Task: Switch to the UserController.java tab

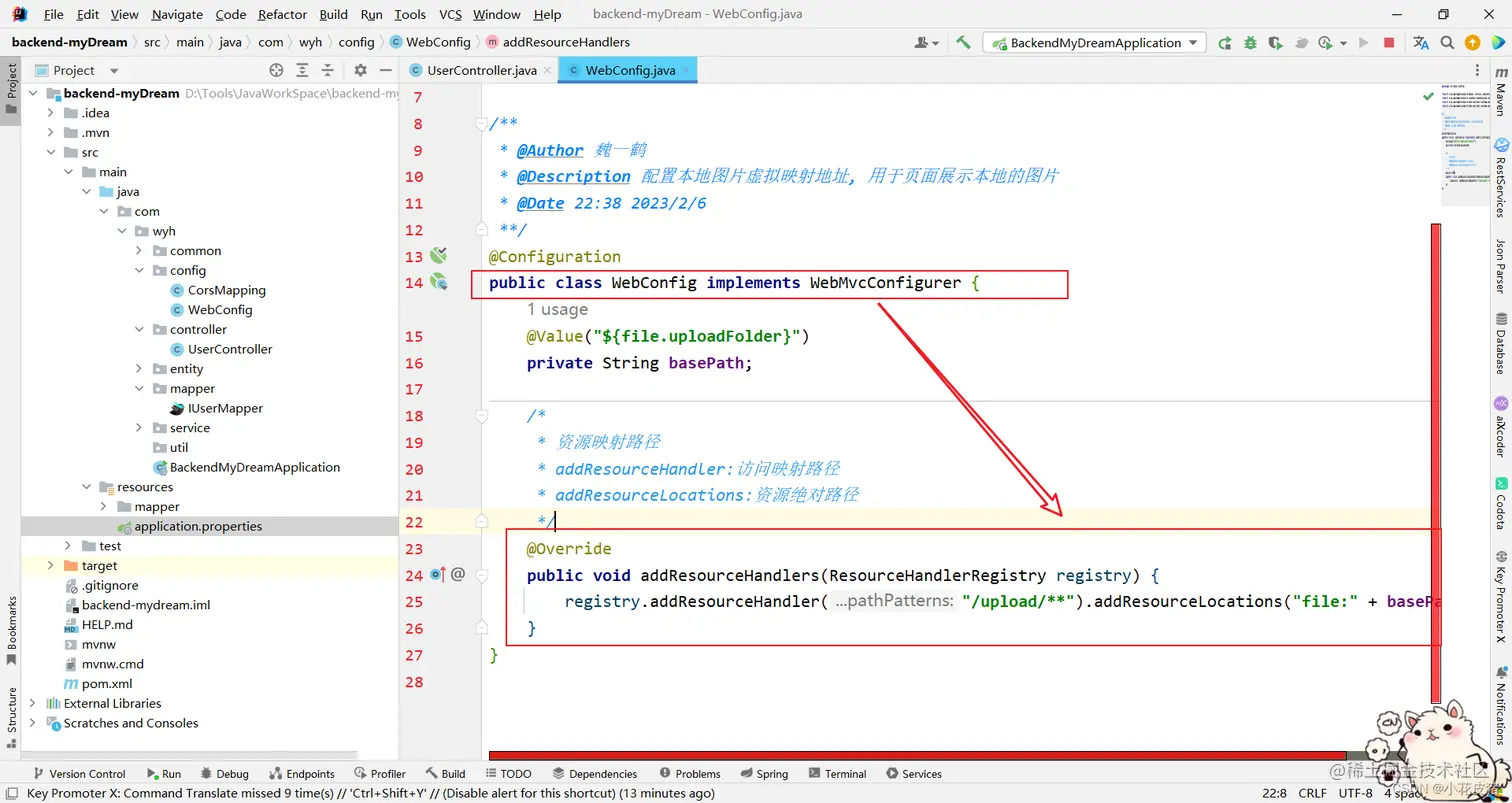Action: pos(481,70)
